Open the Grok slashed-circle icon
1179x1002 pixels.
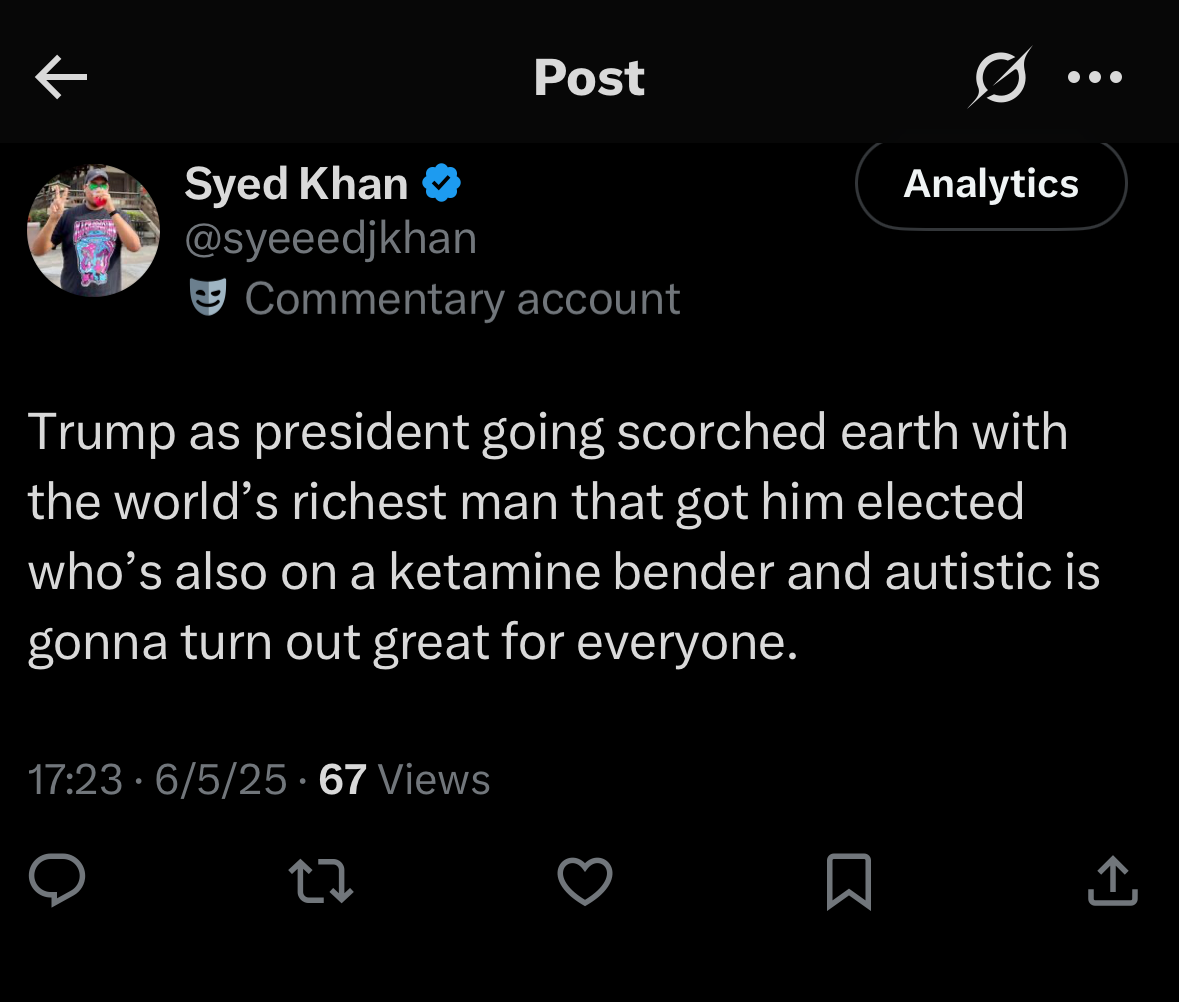998,77
